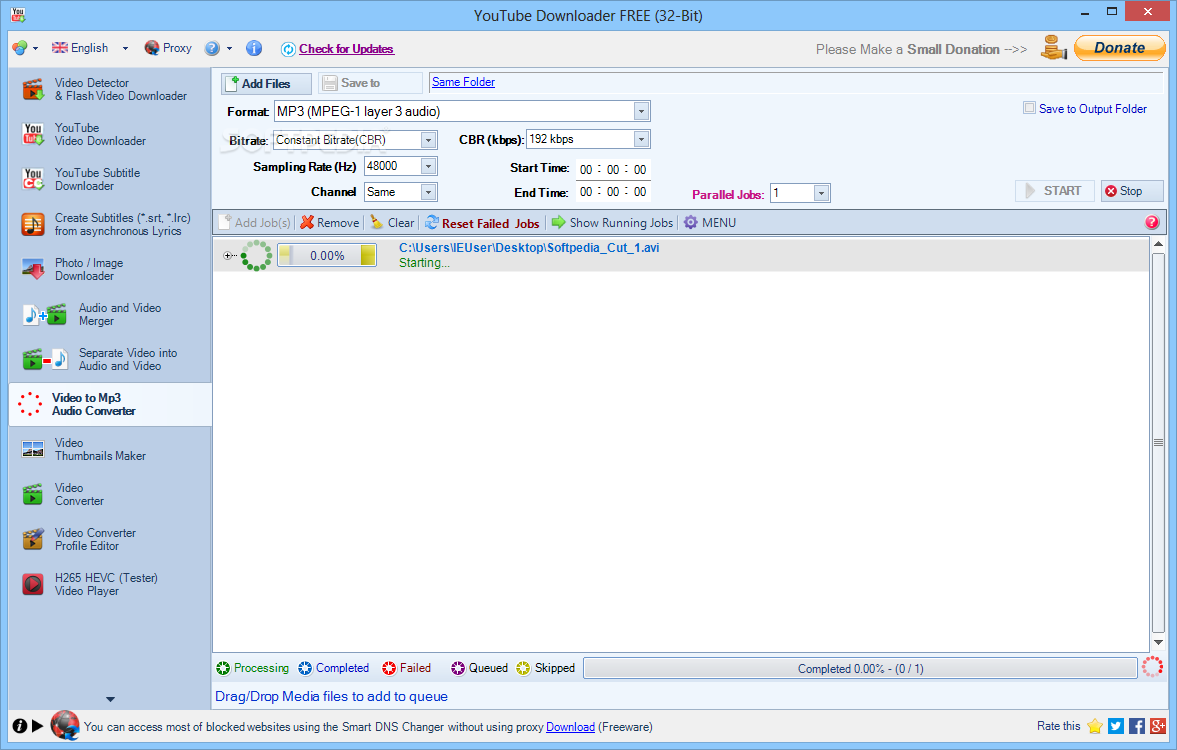Click the Donate button
1177x750 pixels.
tap(1119, 48)
